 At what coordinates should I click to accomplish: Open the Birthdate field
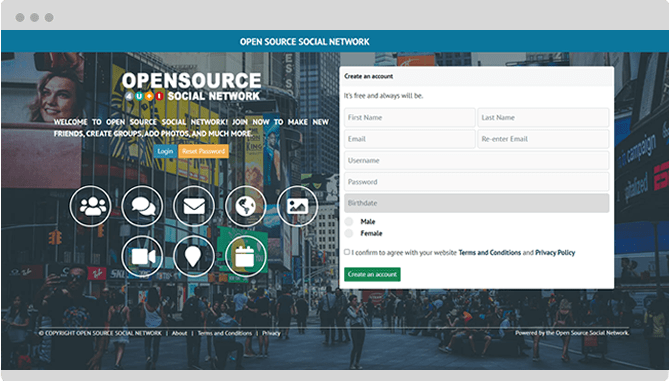click(477, 203)
